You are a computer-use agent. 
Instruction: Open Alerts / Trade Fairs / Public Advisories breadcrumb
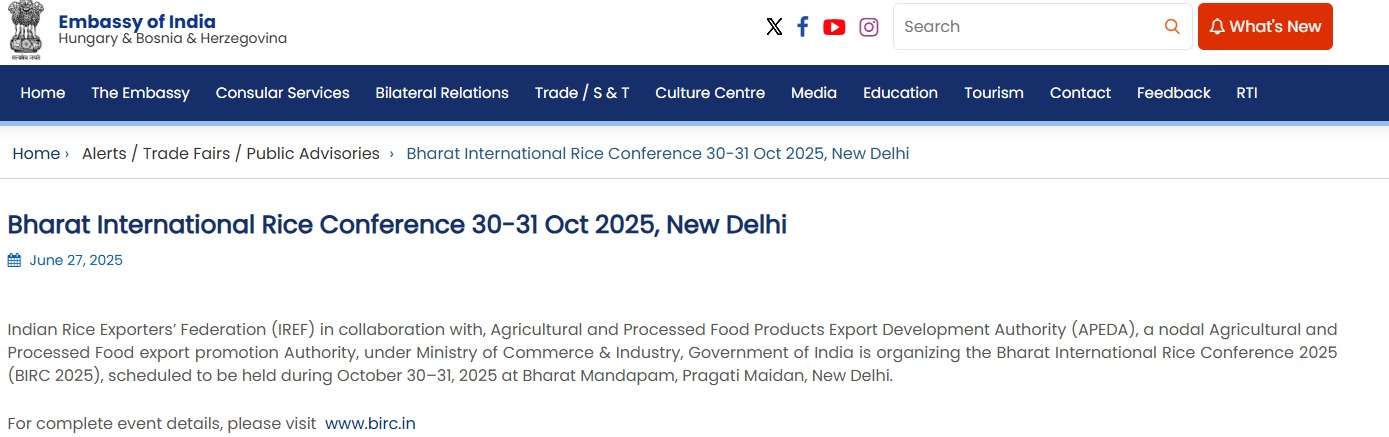pos(231,154)
